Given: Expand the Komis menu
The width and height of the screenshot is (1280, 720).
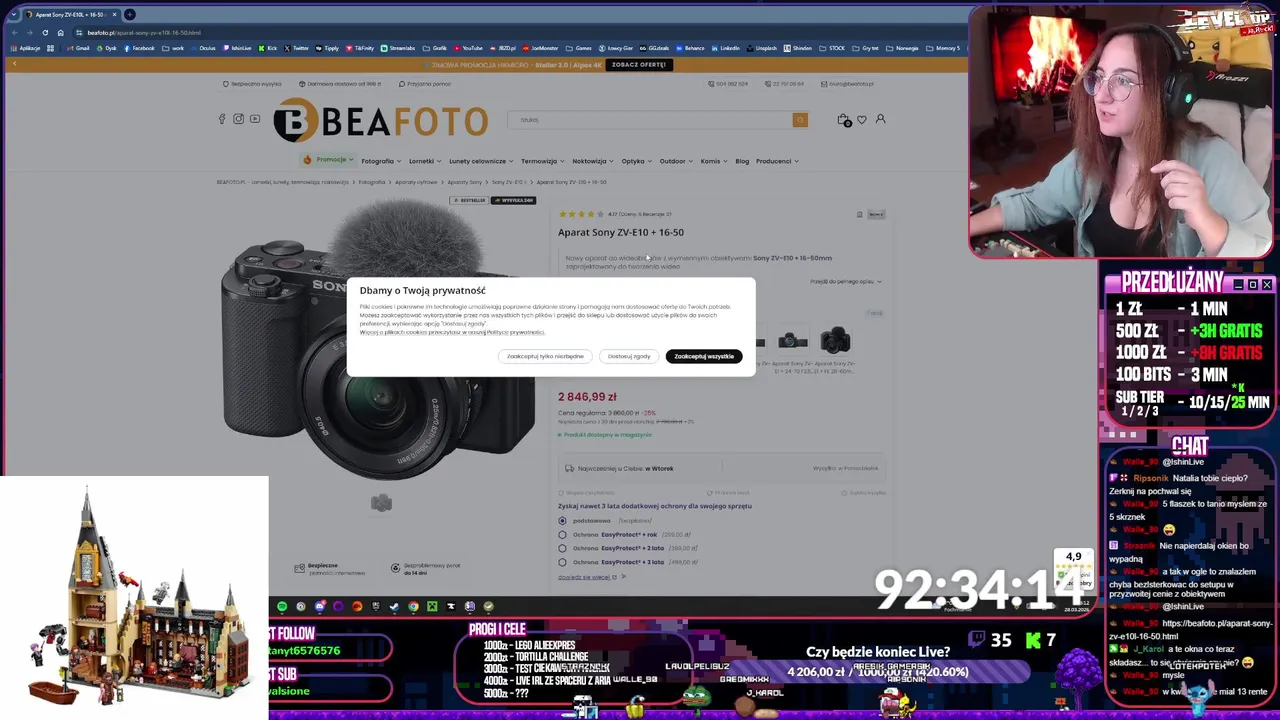Looking at the screenshot, I should pyautogui.click(x=714, y=161).
